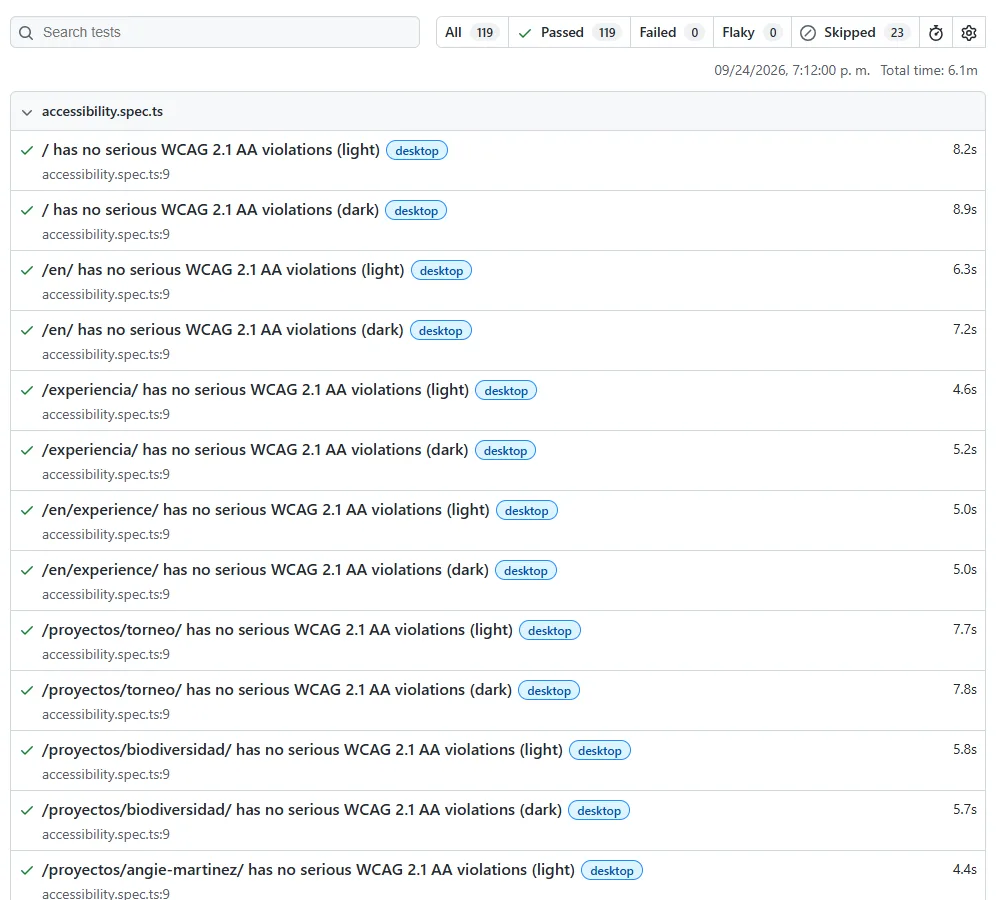Click desktop tag on /experiencia/ light test
The width and height of the screenshot is (996, 900).
click(506, 391)
